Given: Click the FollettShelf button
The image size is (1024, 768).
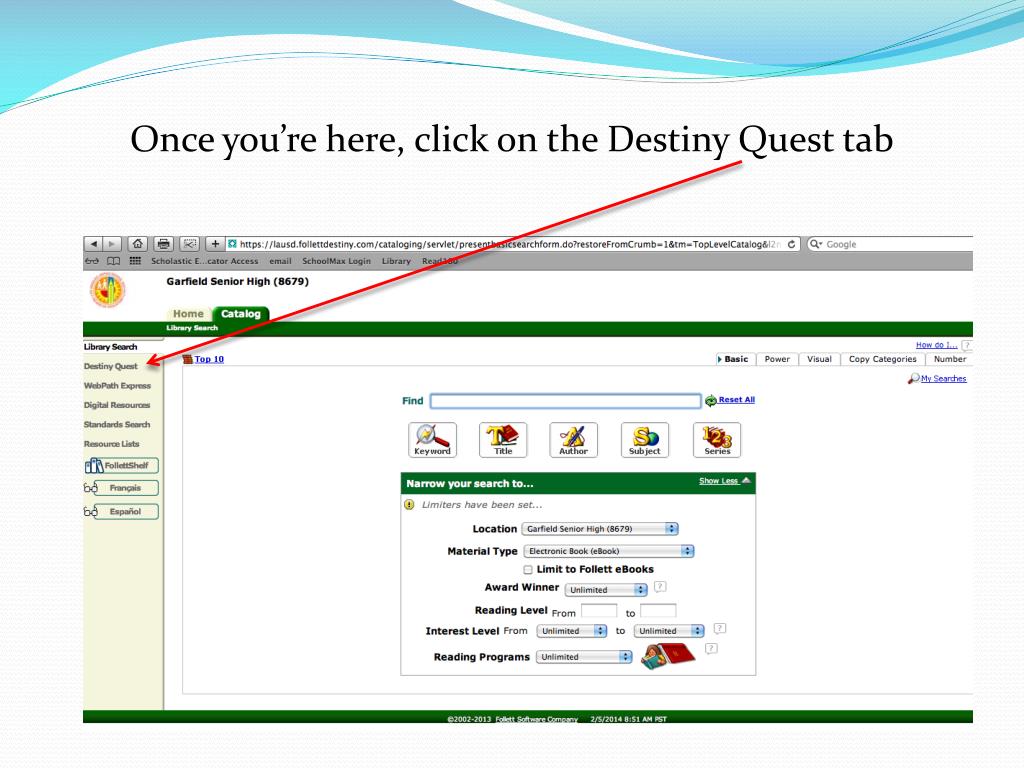Looking at the screenshot, I should [121, 466].
